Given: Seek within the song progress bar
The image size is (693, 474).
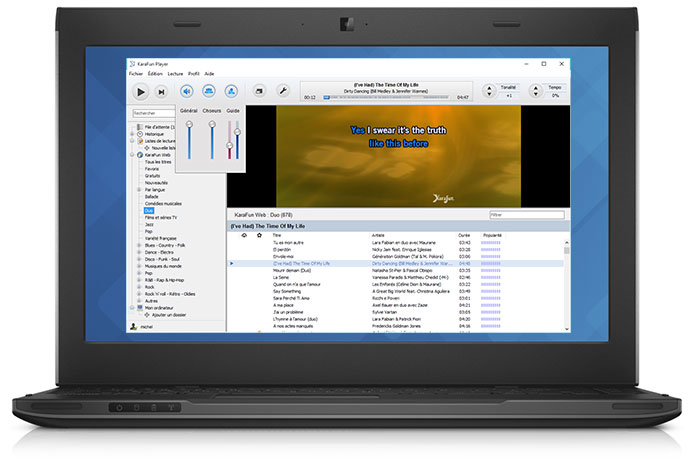Looking at the screenshot, I should point(386,97).
